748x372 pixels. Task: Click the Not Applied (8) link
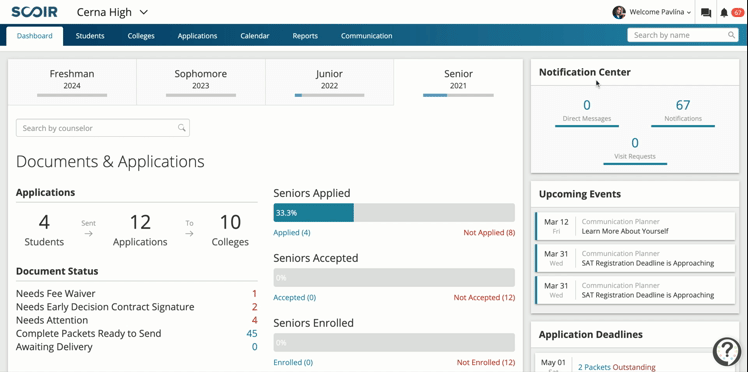(x=489, y=233)
